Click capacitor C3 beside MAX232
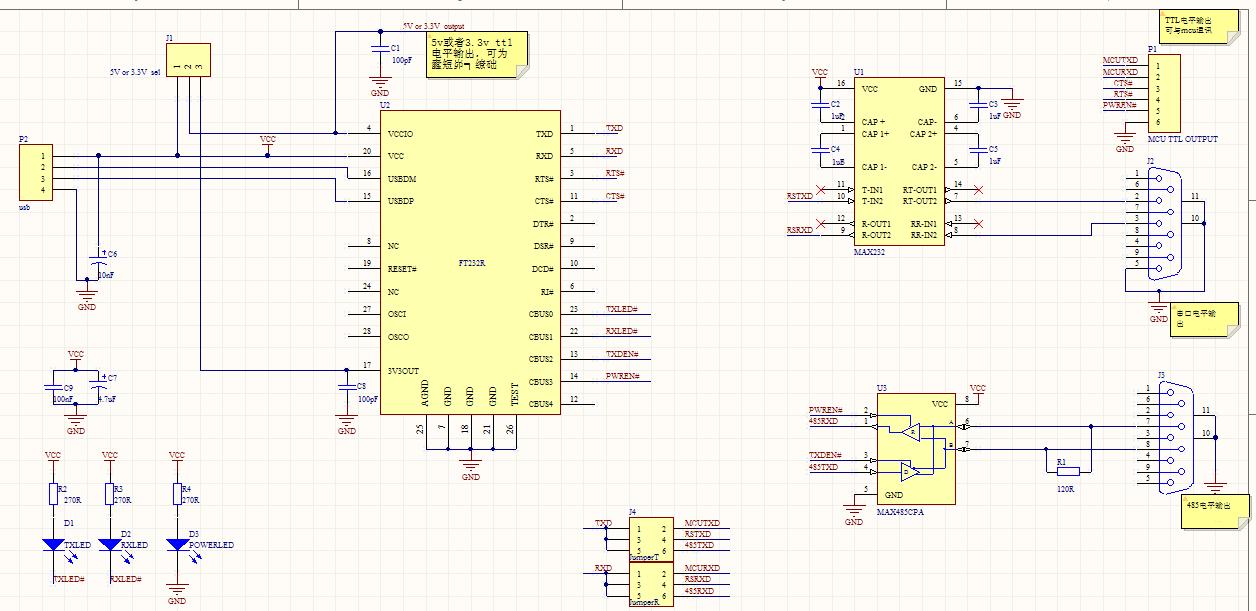 [x=978, y=104]
